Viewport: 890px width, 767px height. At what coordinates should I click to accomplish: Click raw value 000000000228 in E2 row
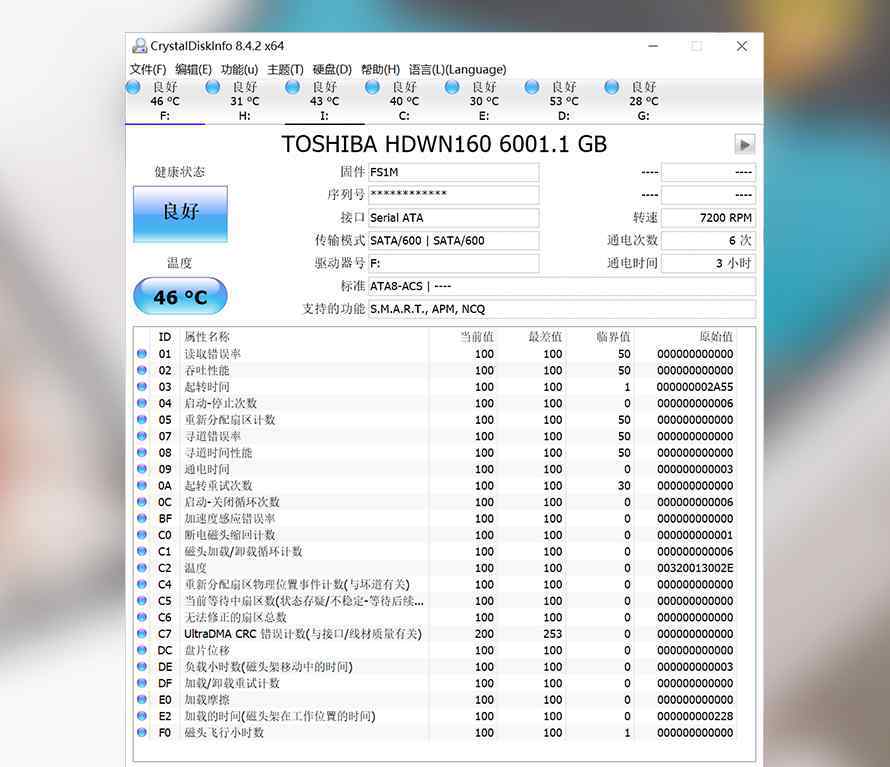point(695,716)
